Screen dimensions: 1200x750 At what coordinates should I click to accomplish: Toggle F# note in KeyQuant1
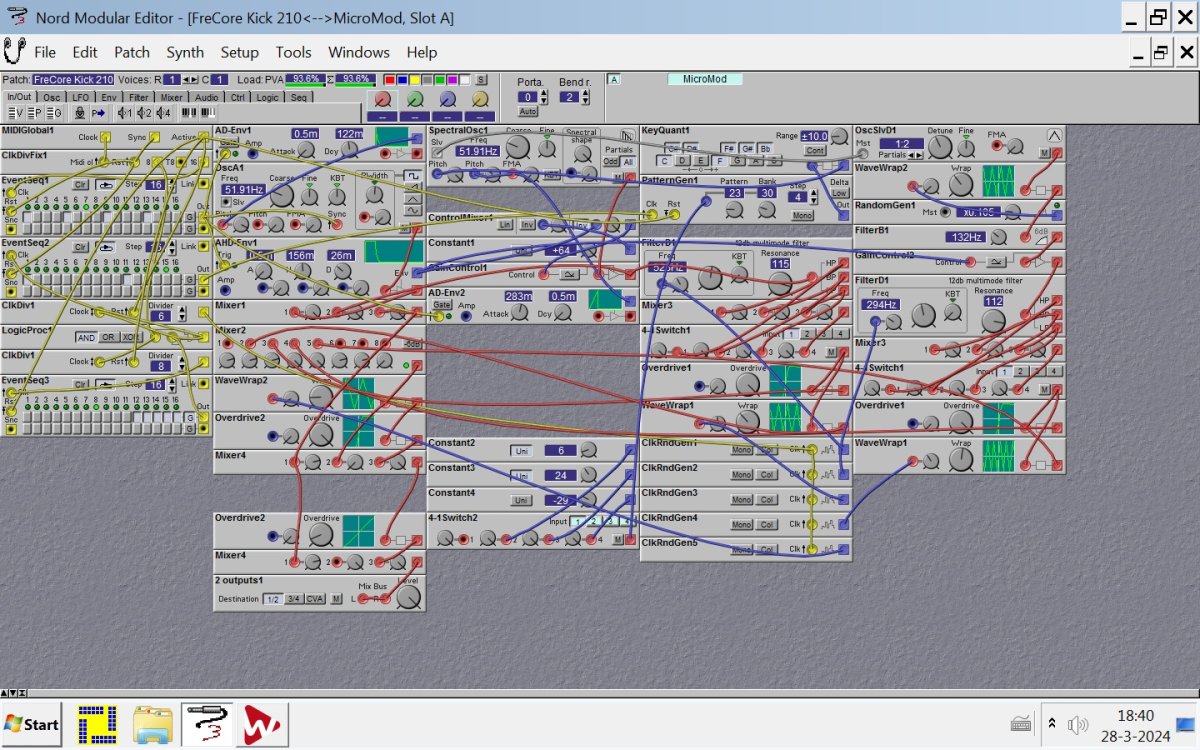click(727, 149)
